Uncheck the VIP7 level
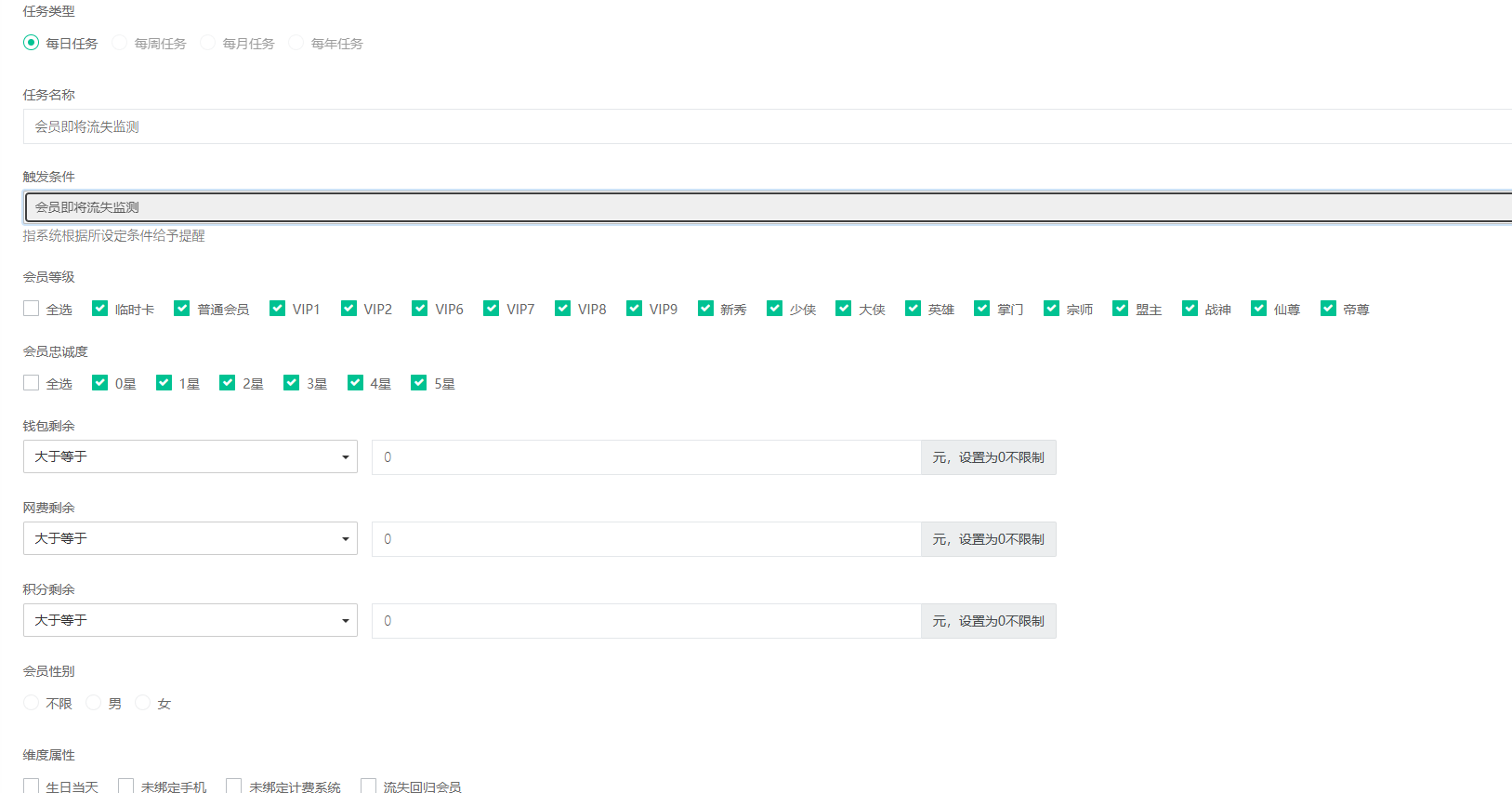Viewport: 1512px width, 793px height. coord(491,309)
